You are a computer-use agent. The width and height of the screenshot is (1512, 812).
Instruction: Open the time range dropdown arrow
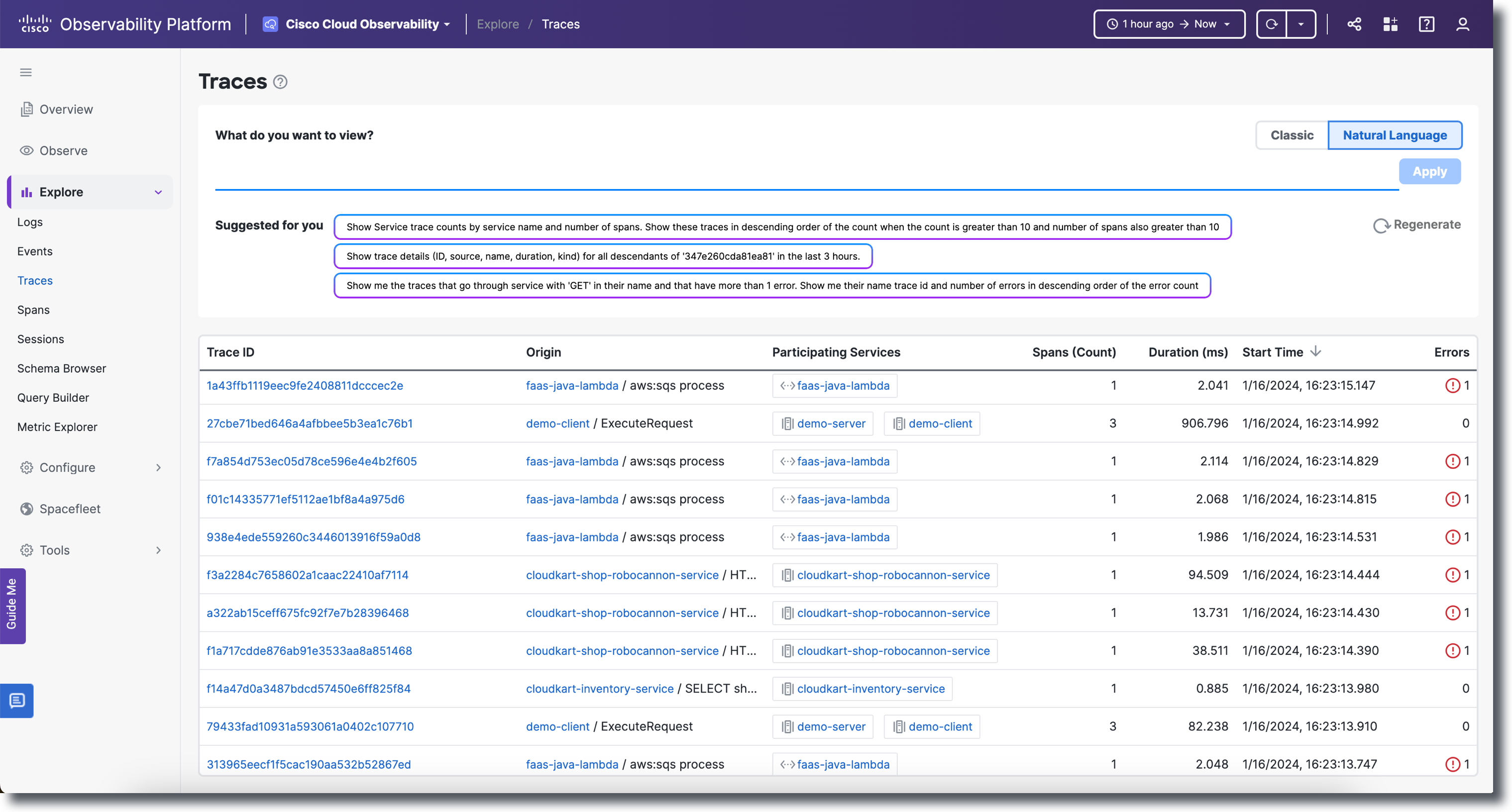click(x=1227, y=25)
